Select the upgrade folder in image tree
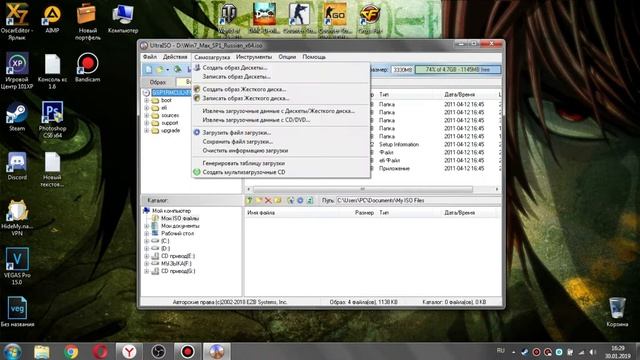The width and height of the screenshot is (640, 360). click(170, 131)
